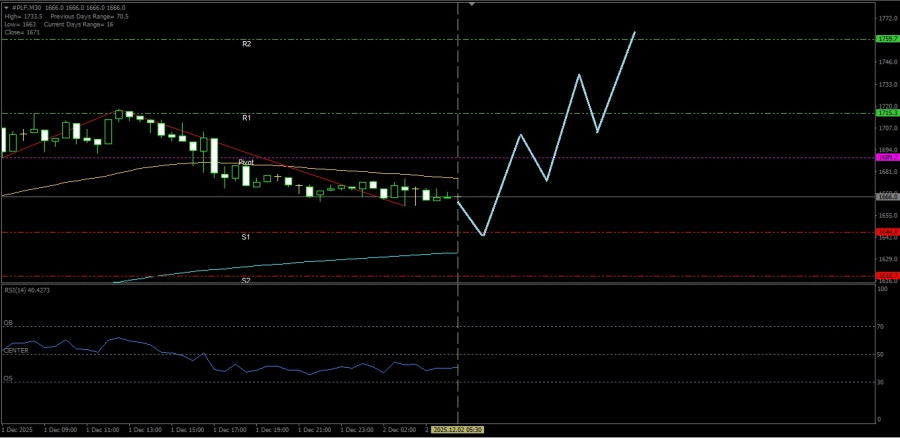Click the red S1 price tag on axis
Image resolution: width=900 pixels, height=438 pixels.
pyautogui.click(x=886, y=232)
